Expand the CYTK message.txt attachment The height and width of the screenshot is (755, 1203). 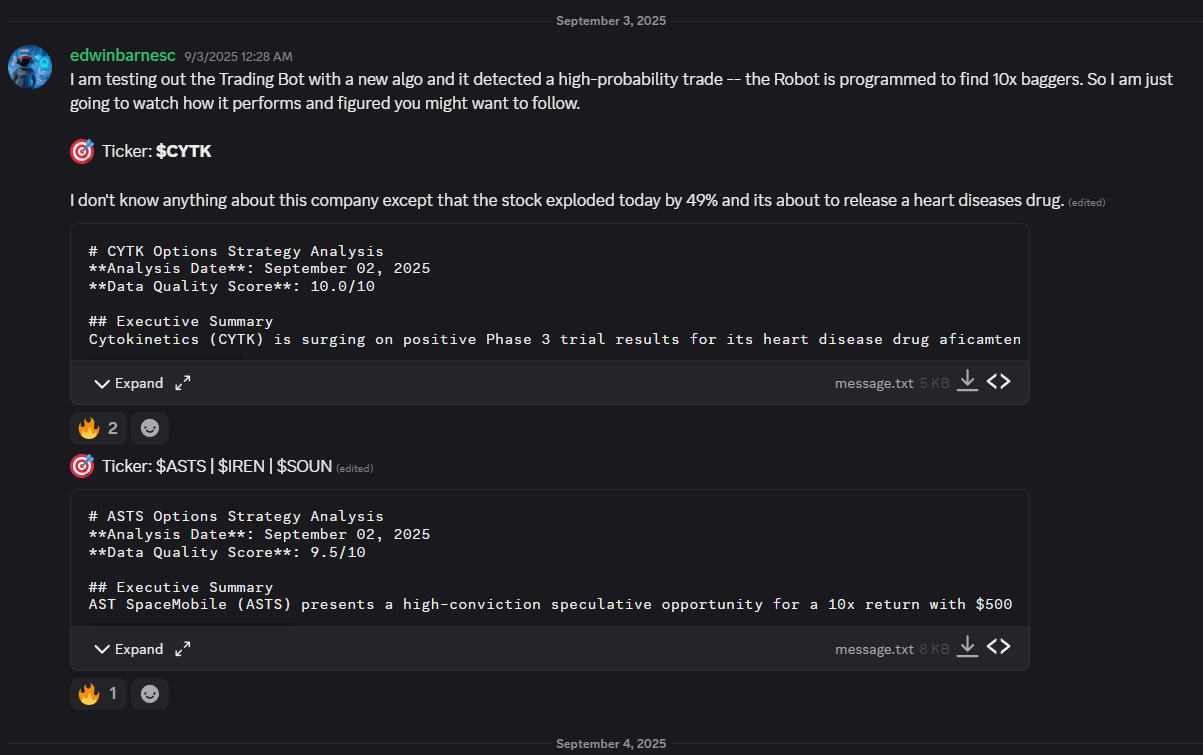(129, 383)
